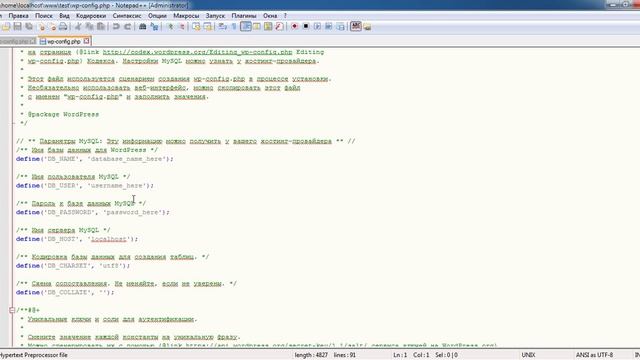Screen dimensions: 640x360
Task: Open the Синтаксис menu
Action: coord(127,16)
